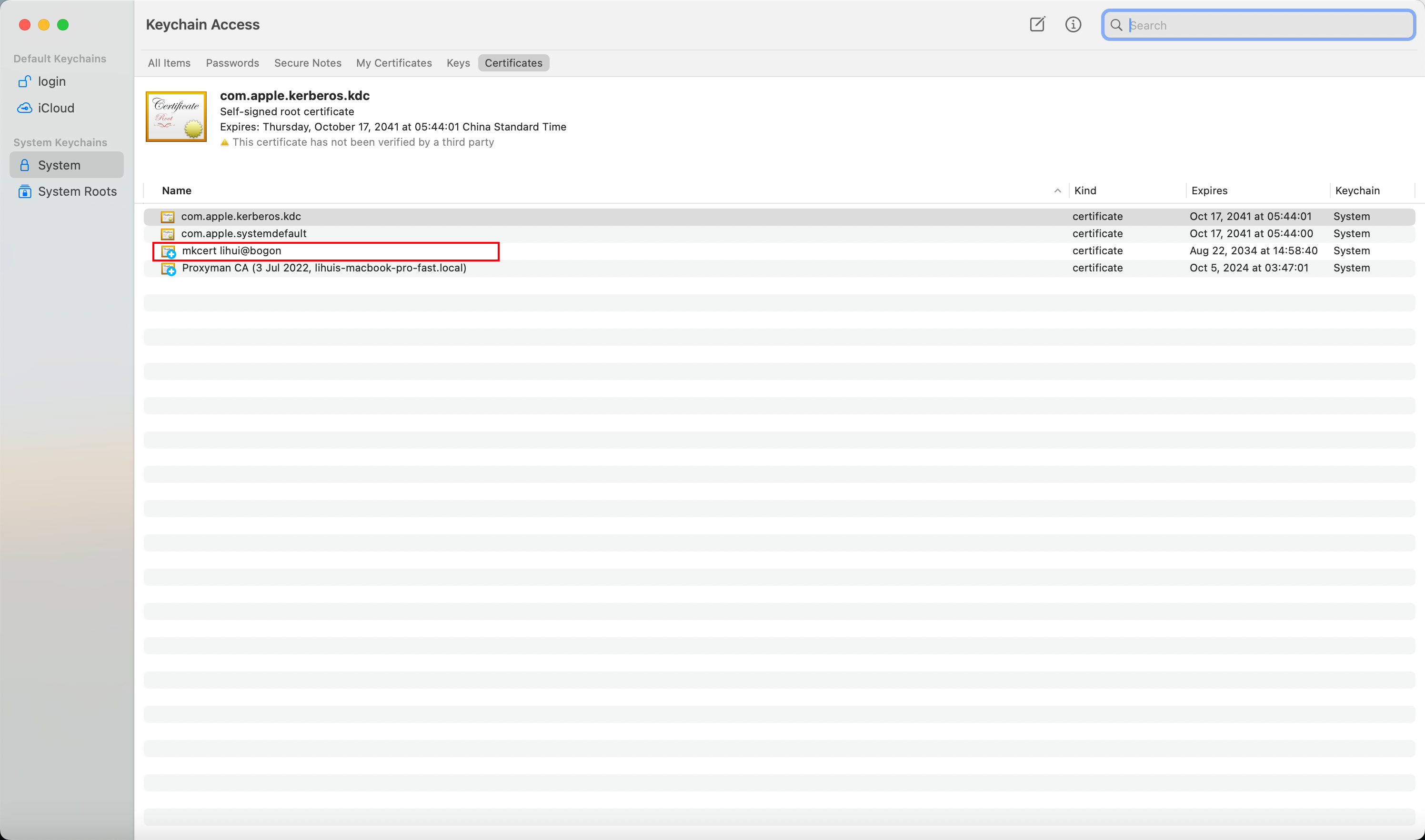The height and width of the screenshot is (840, 1425).
Task: Click the Default Keychains sidebar heading
Action: (60, 59)
